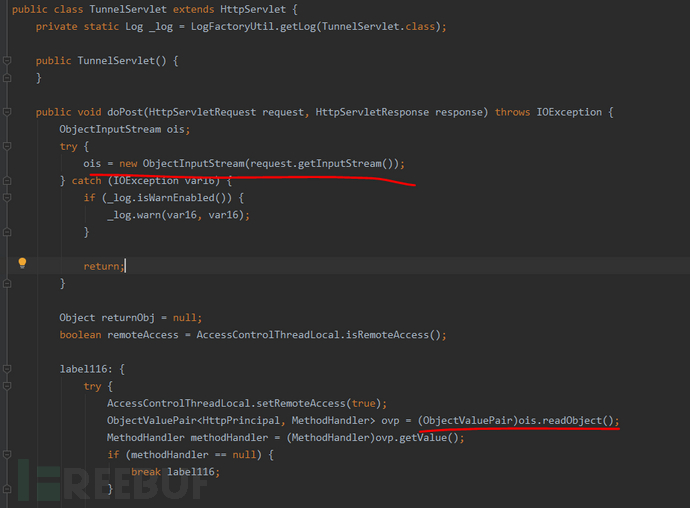Viewport: 690px width, 508px height.
Task: Fold the first try block after ObjectInputStream ois
Action: (7, 146)
